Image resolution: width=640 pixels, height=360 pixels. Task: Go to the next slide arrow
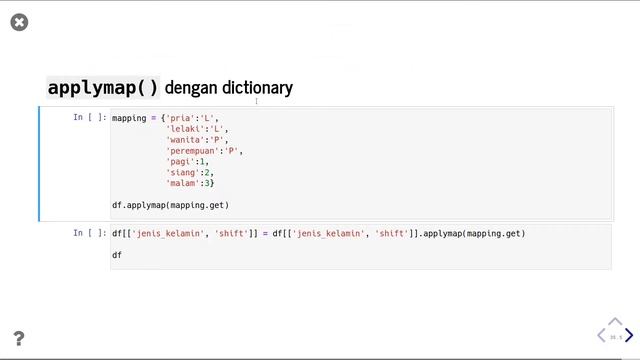629,335
